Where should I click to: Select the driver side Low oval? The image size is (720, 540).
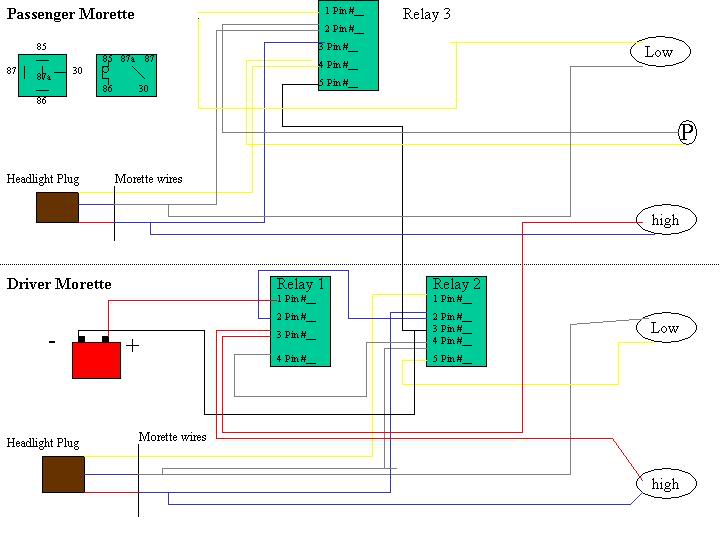[664, 328]
